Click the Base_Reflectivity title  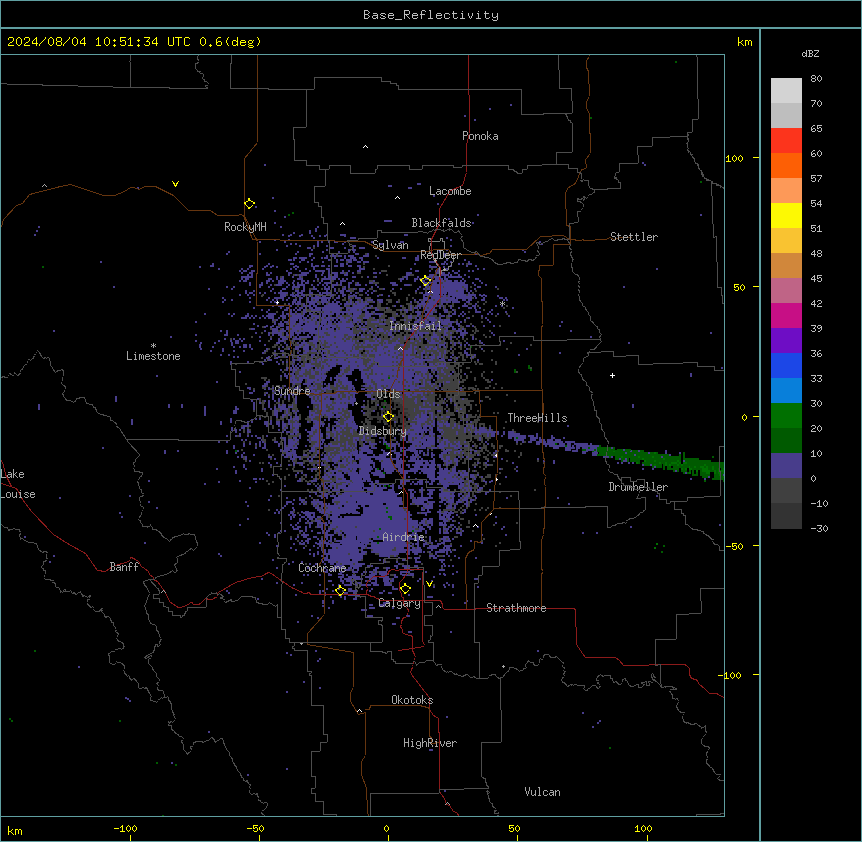point(431,15)
